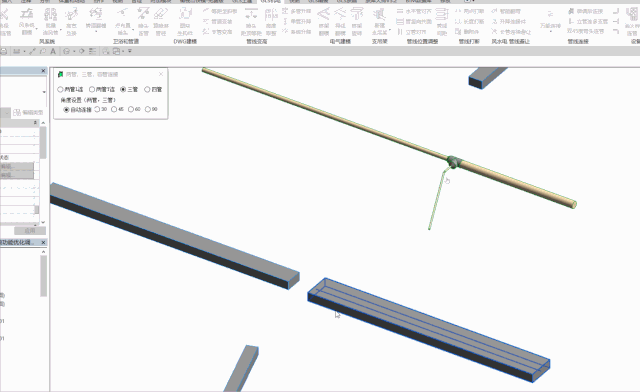Close the lower-left browser panel
The width and height of the screenshot is (640, 392).
(x=44, y=243)
